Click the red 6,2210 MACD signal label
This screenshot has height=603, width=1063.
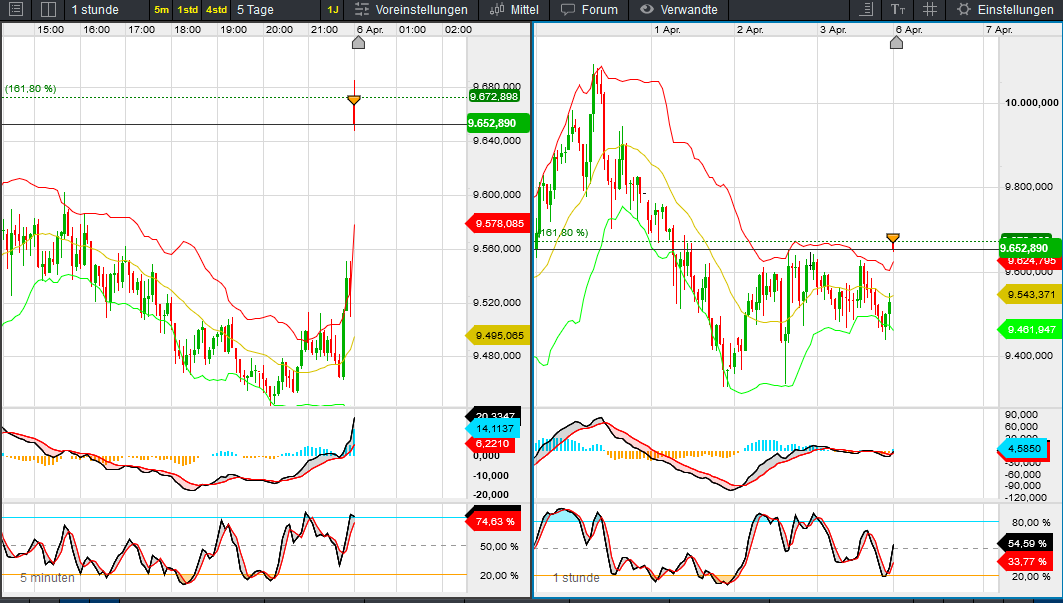coord(491,444)
